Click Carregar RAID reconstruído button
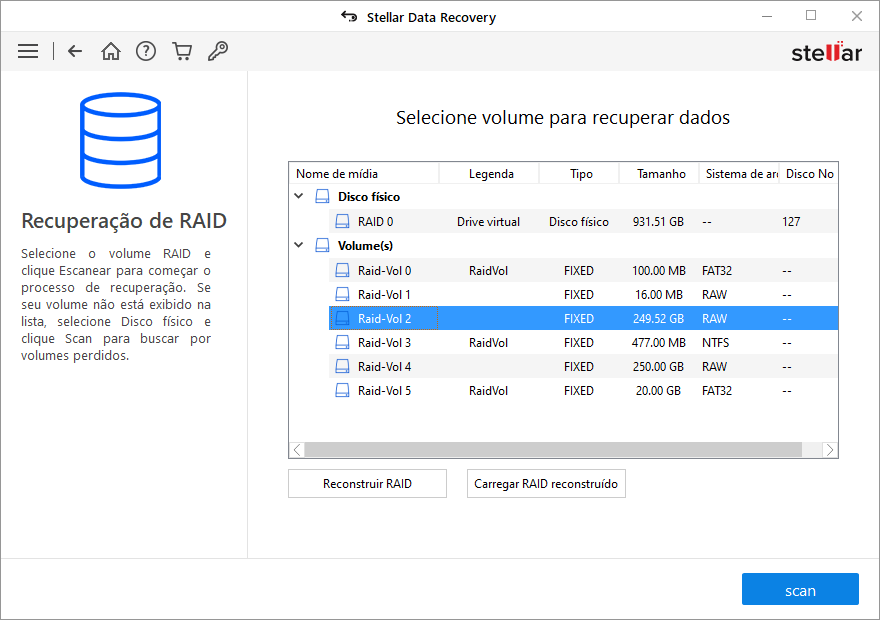 click(x=546, y=484)
